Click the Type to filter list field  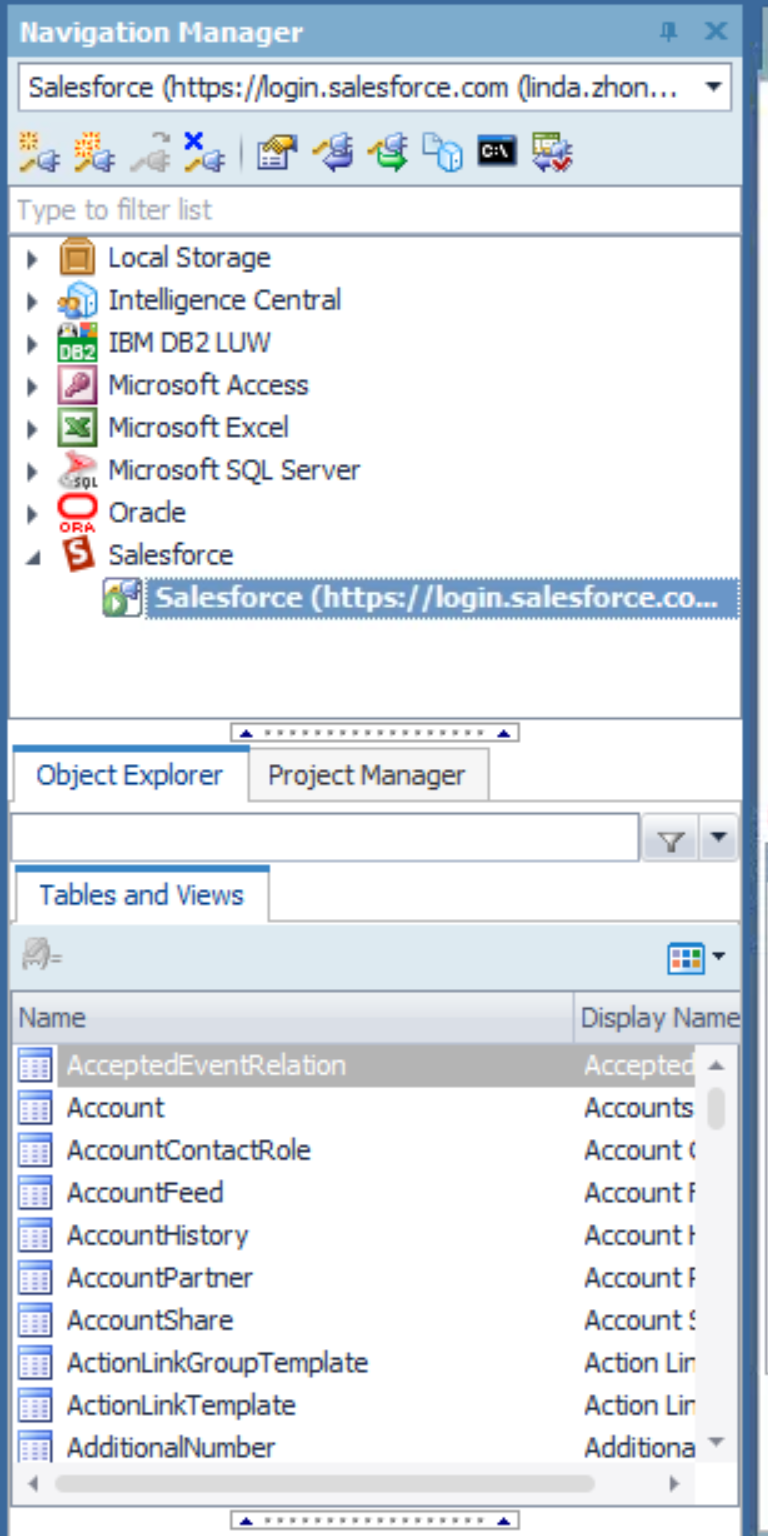(374, 210)
